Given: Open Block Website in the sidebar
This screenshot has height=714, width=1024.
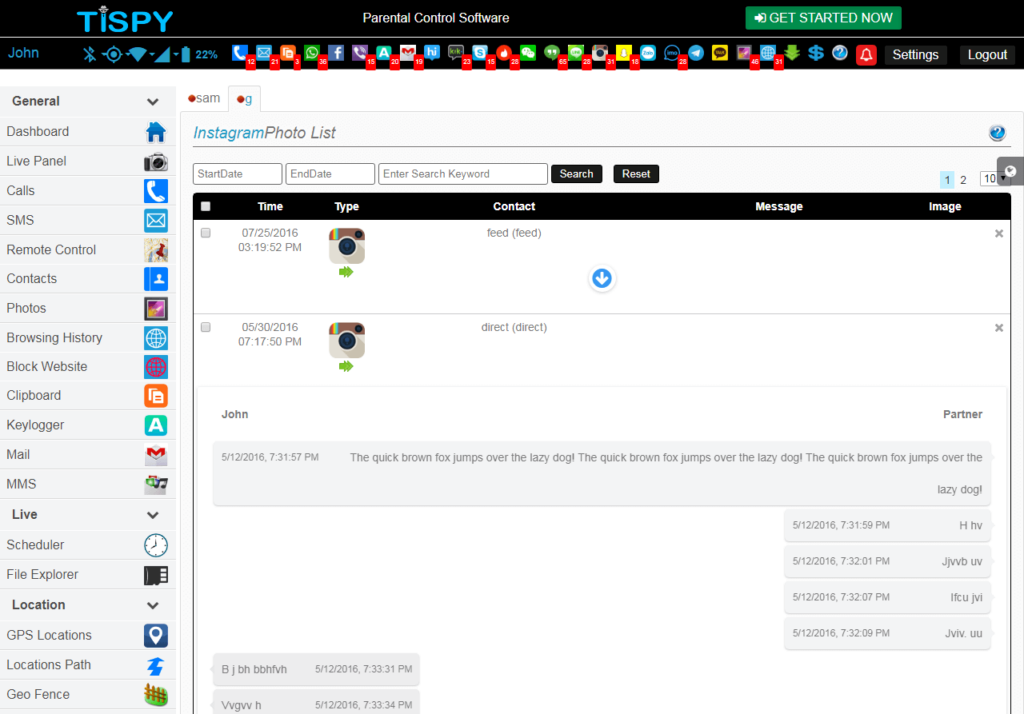Looking at the screenshot, I should [x=88, y=366].
